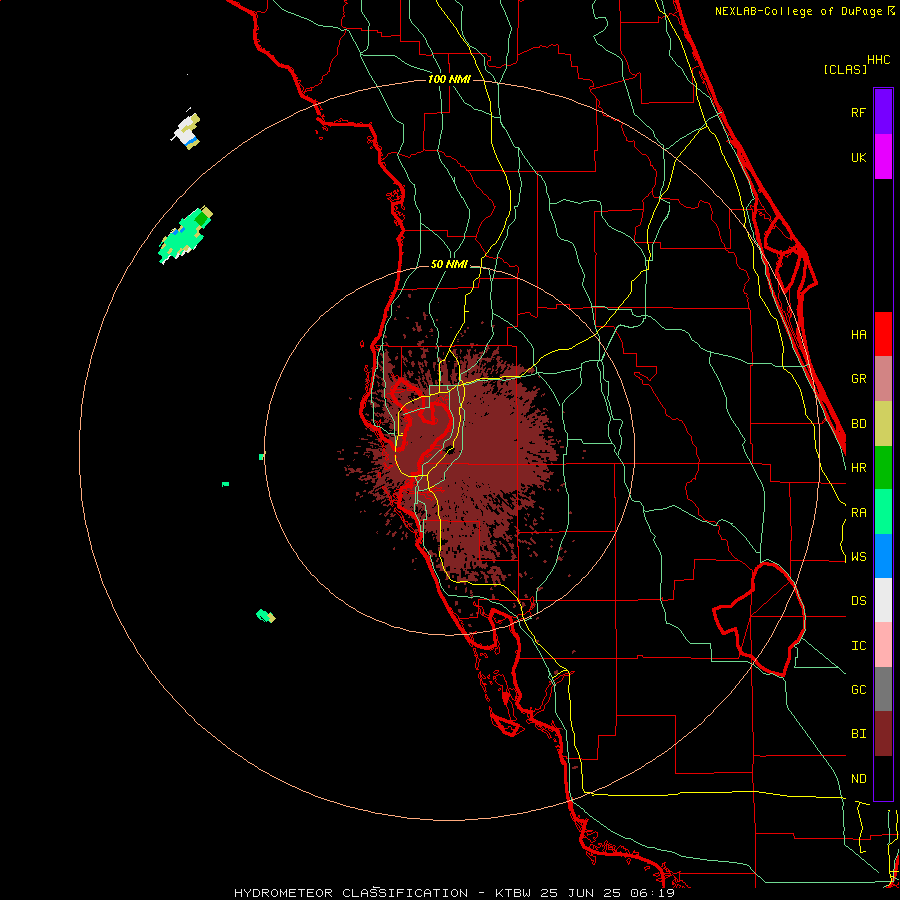Click the 'HYDROMETEOR CLASSIFICATION' title text

[x=351, y=893]
